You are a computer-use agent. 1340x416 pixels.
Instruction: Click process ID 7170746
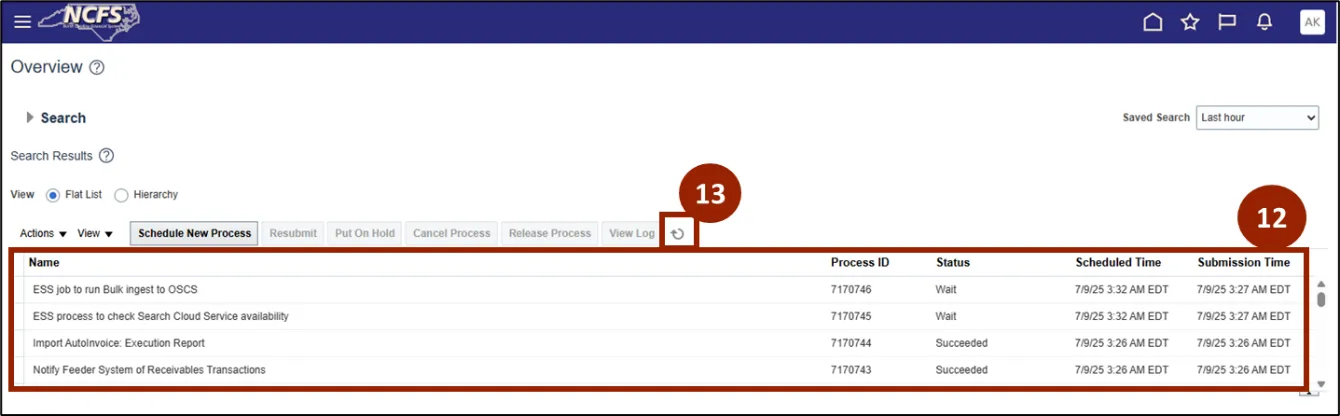pyautogui.click(x=851, y=290)
